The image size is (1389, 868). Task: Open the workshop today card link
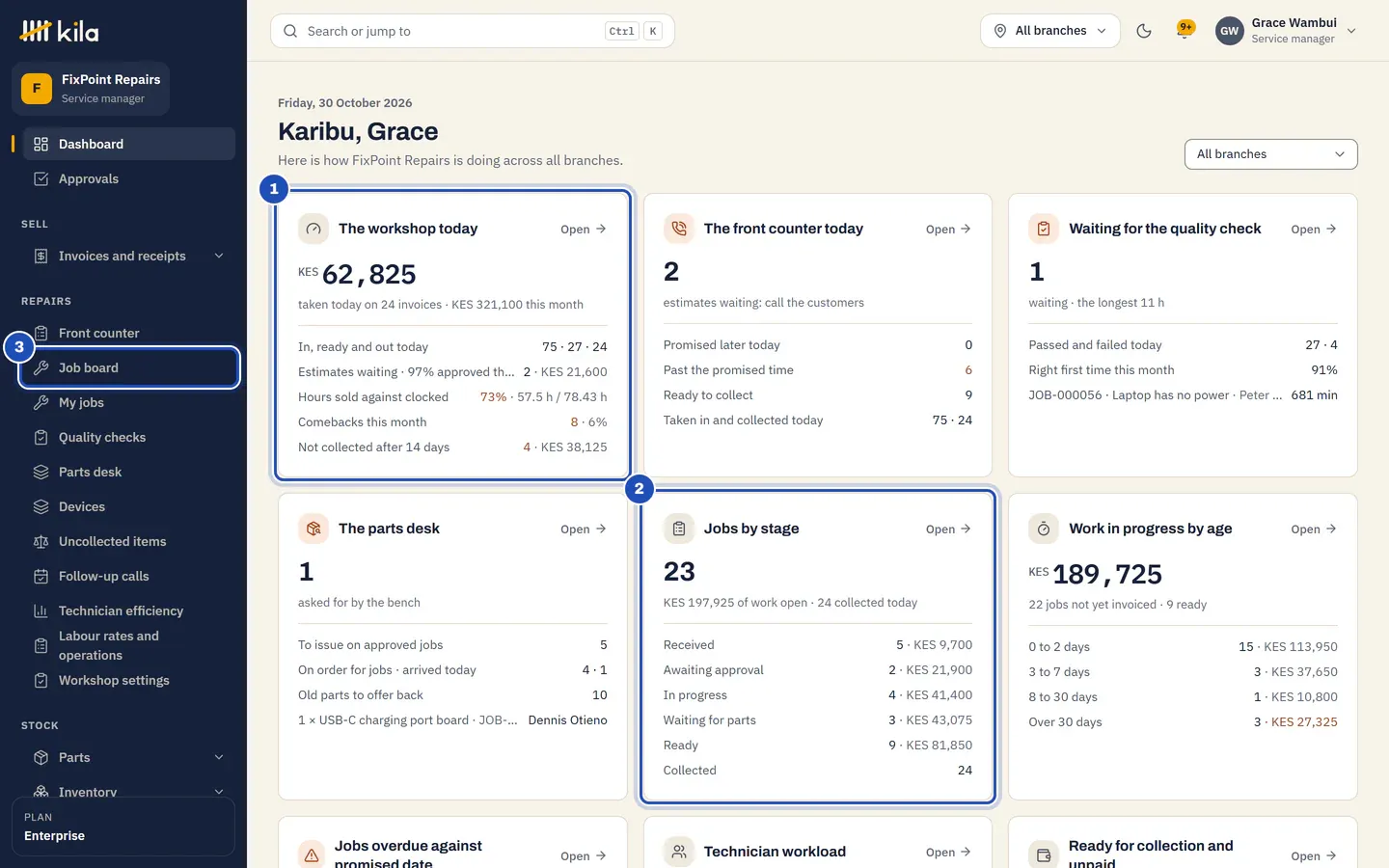coord(584,230)
